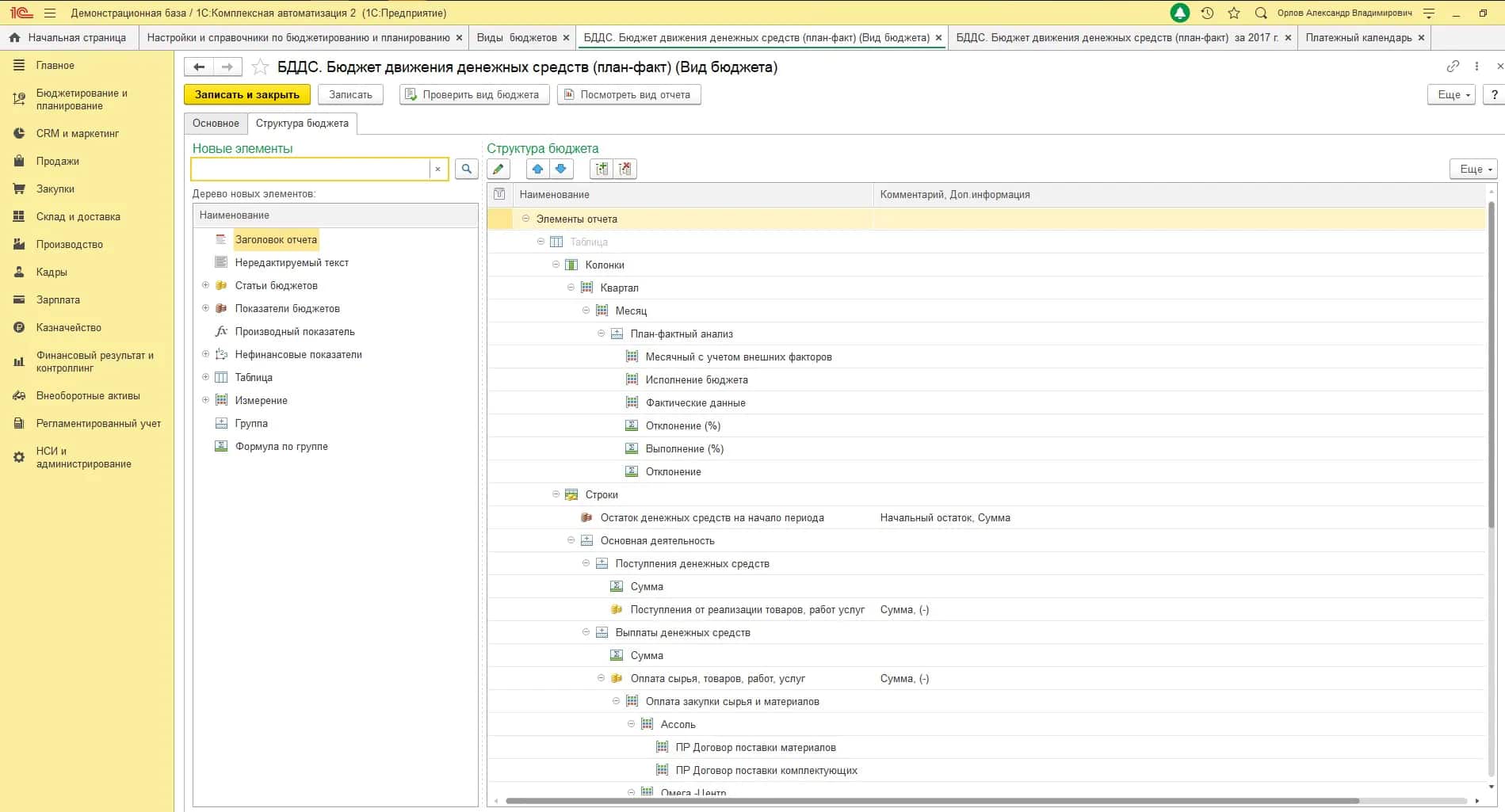This screenshot has width=1505, height=812.
Task: Collapse the Основная деятельность group
Action: (571, 540)
